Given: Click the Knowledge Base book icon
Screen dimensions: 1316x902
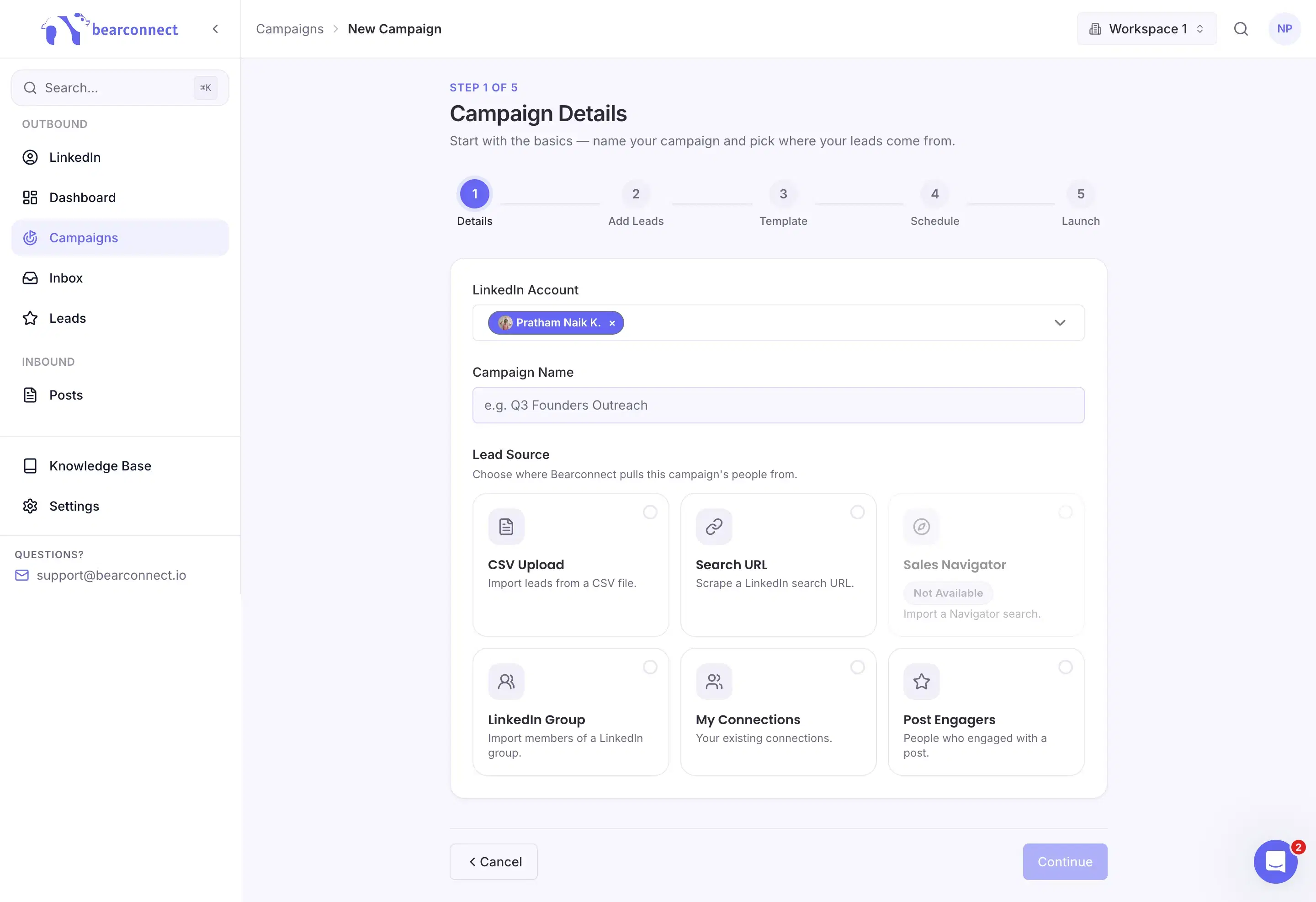Looking at the screenshot, I should click(30, 466).
